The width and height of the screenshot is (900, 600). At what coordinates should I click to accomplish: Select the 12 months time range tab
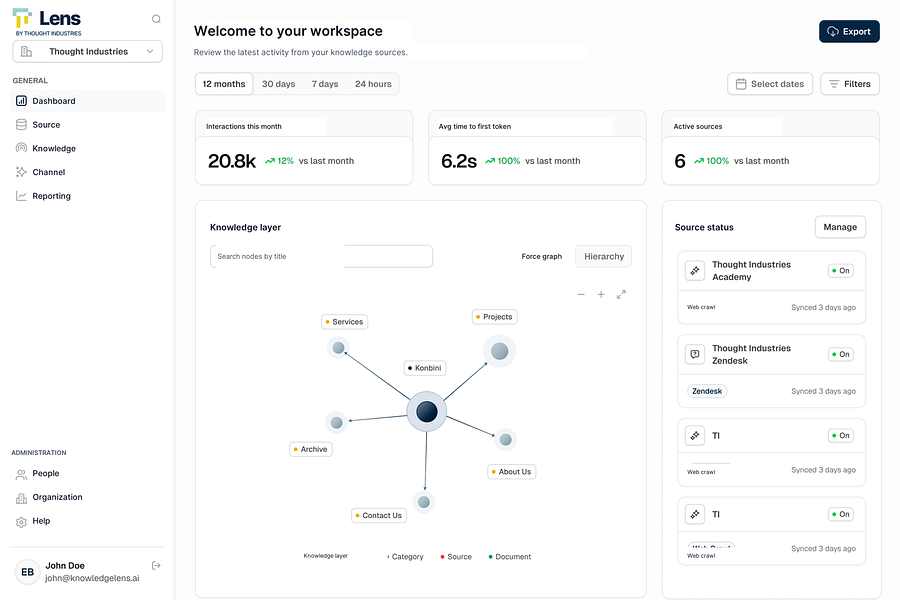click(x=224, y=84)
